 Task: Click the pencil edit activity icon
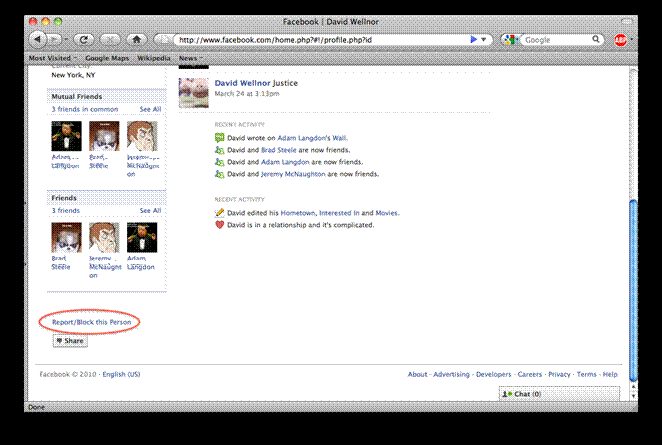click(x=219, y=213)
